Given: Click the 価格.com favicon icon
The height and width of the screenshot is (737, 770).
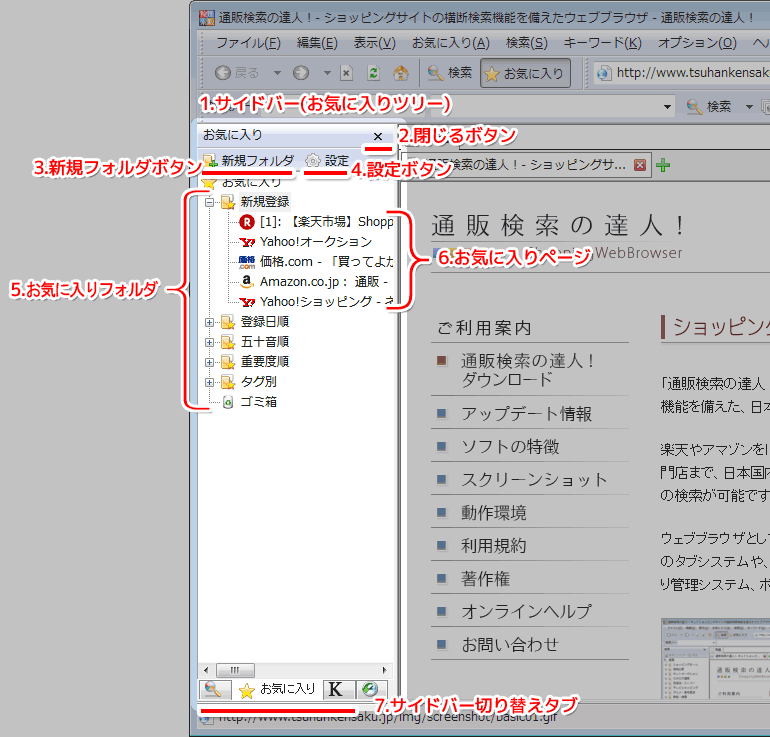Looking at the screenshot, I should 247,262.
